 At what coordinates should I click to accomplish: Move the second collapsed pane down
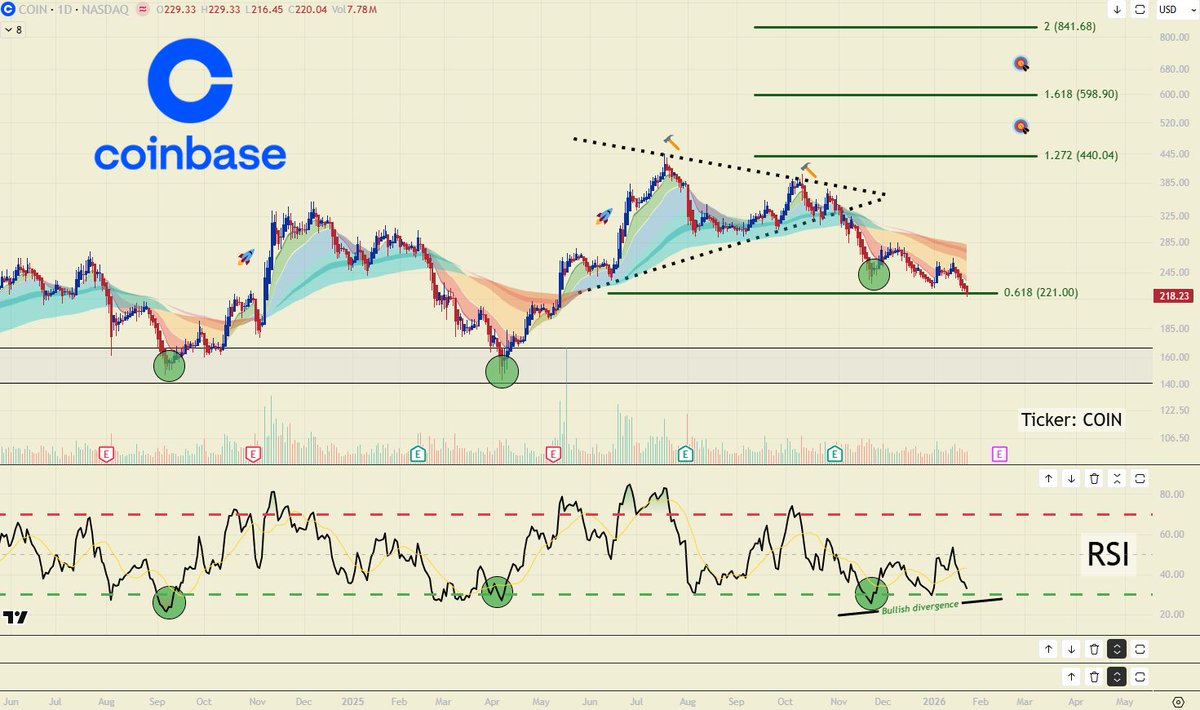(1071, 649)
